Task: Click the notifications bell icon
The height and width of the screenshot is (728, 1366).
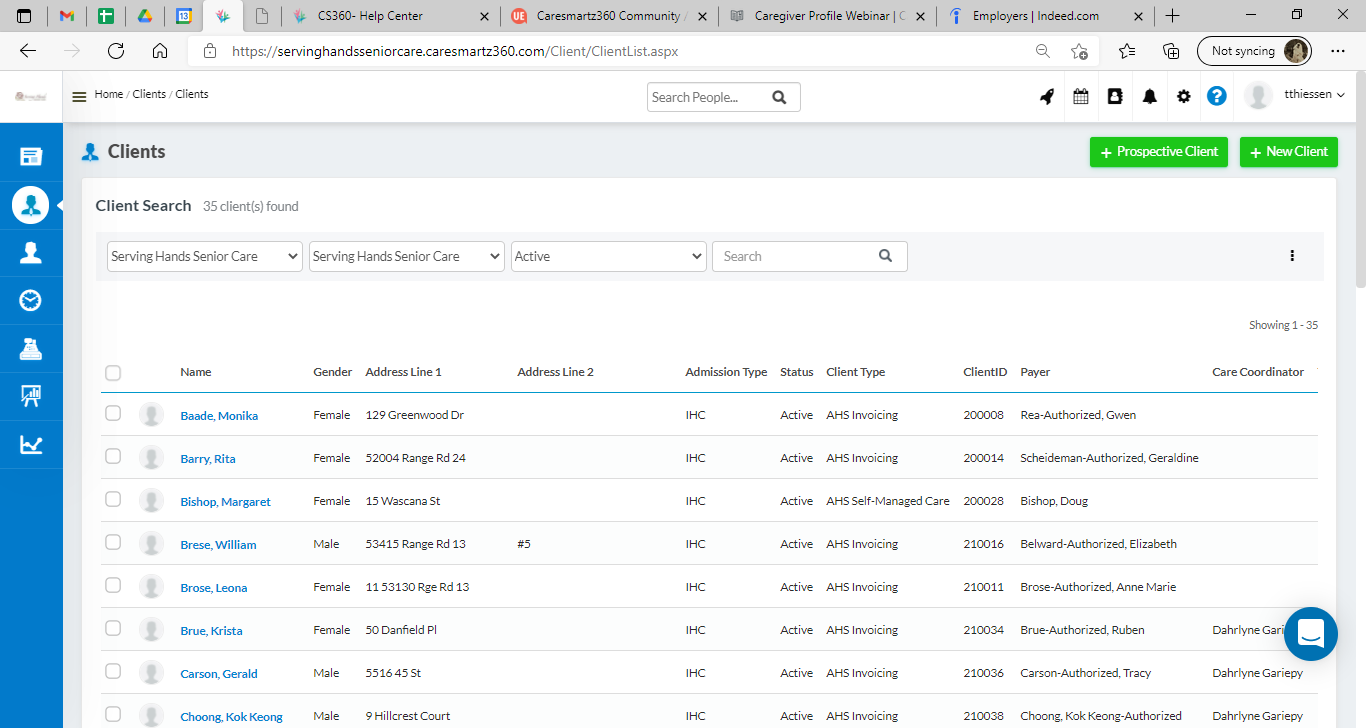Action: [x=1150, y=97]
